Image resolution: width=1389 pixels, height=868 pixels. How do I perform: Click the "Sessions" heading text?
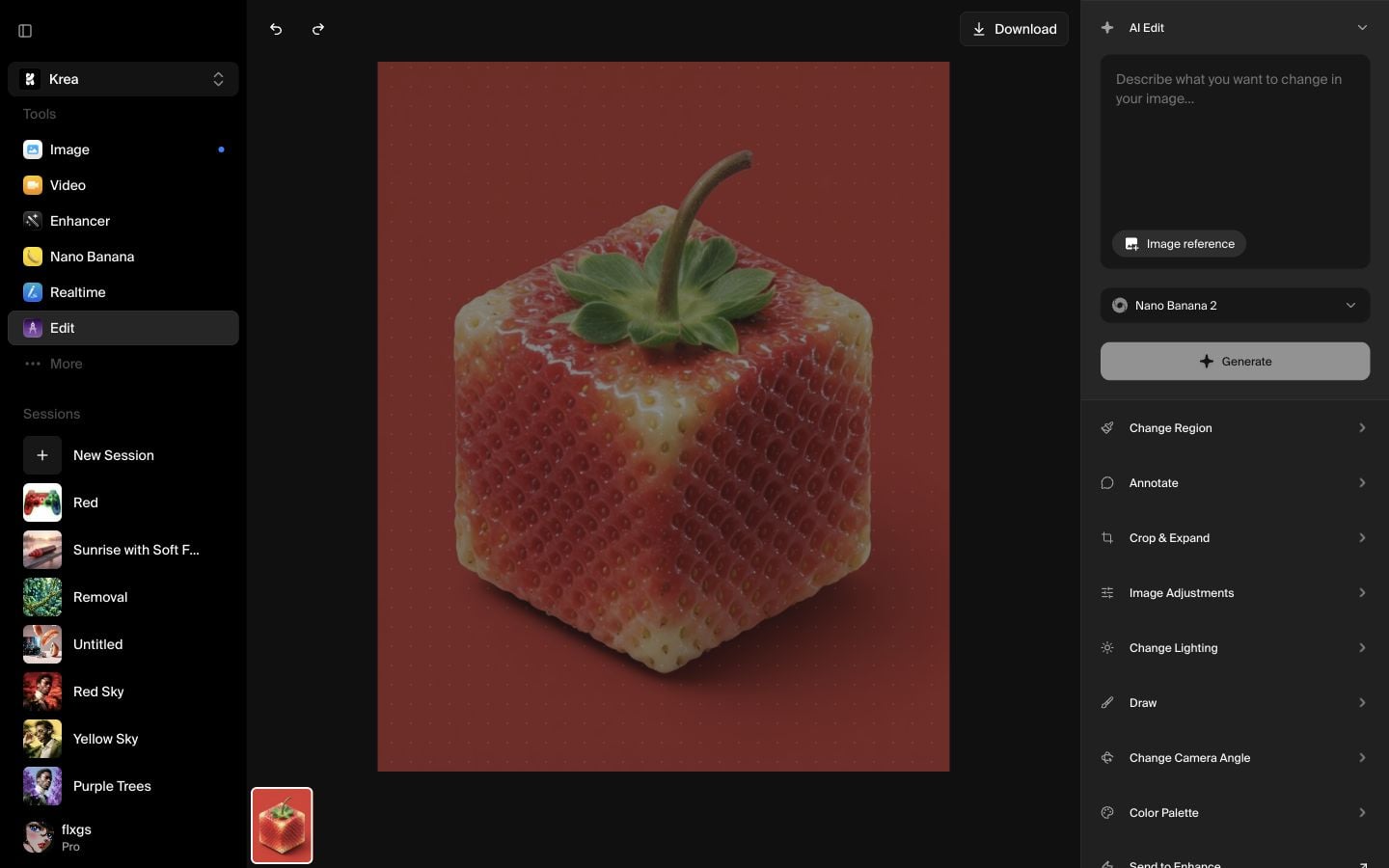click(x=51, y=414)
